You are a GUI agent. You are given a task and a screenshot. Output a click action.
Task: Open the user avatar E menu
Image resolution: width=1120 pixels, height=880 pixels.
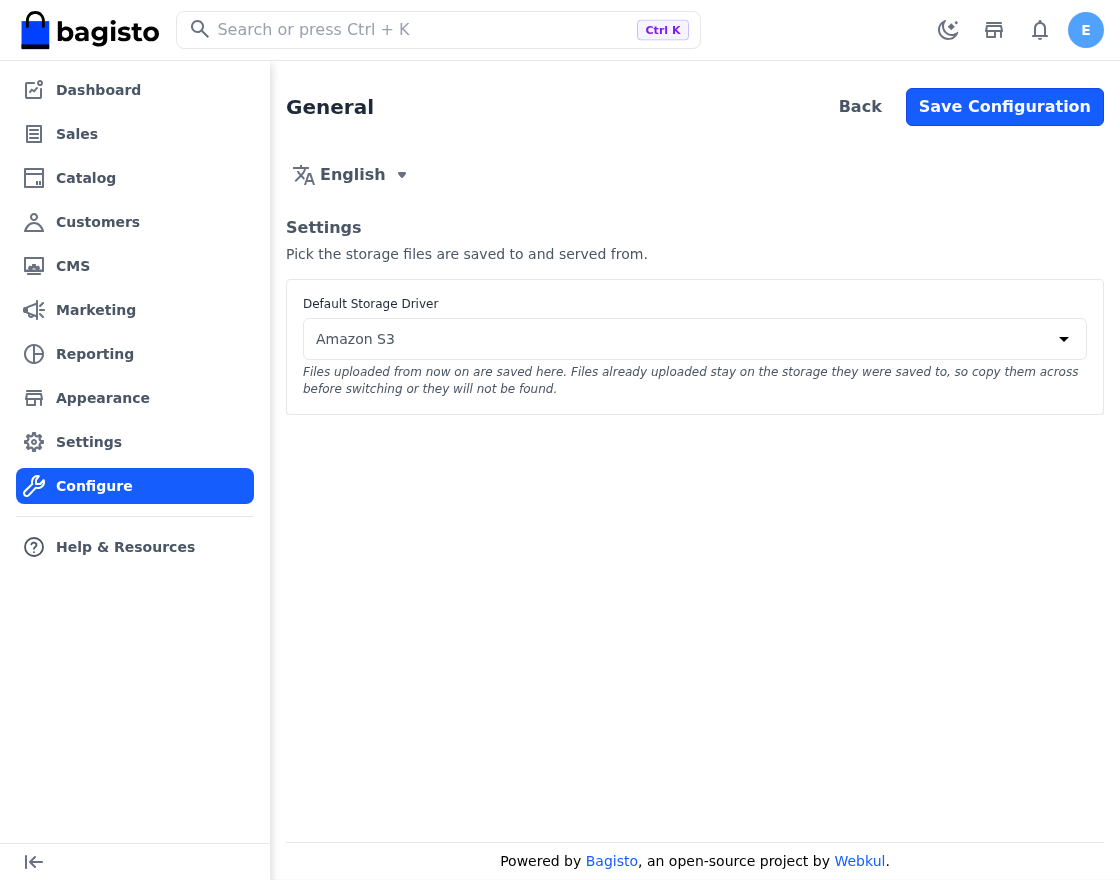(x=1086, y=30)
